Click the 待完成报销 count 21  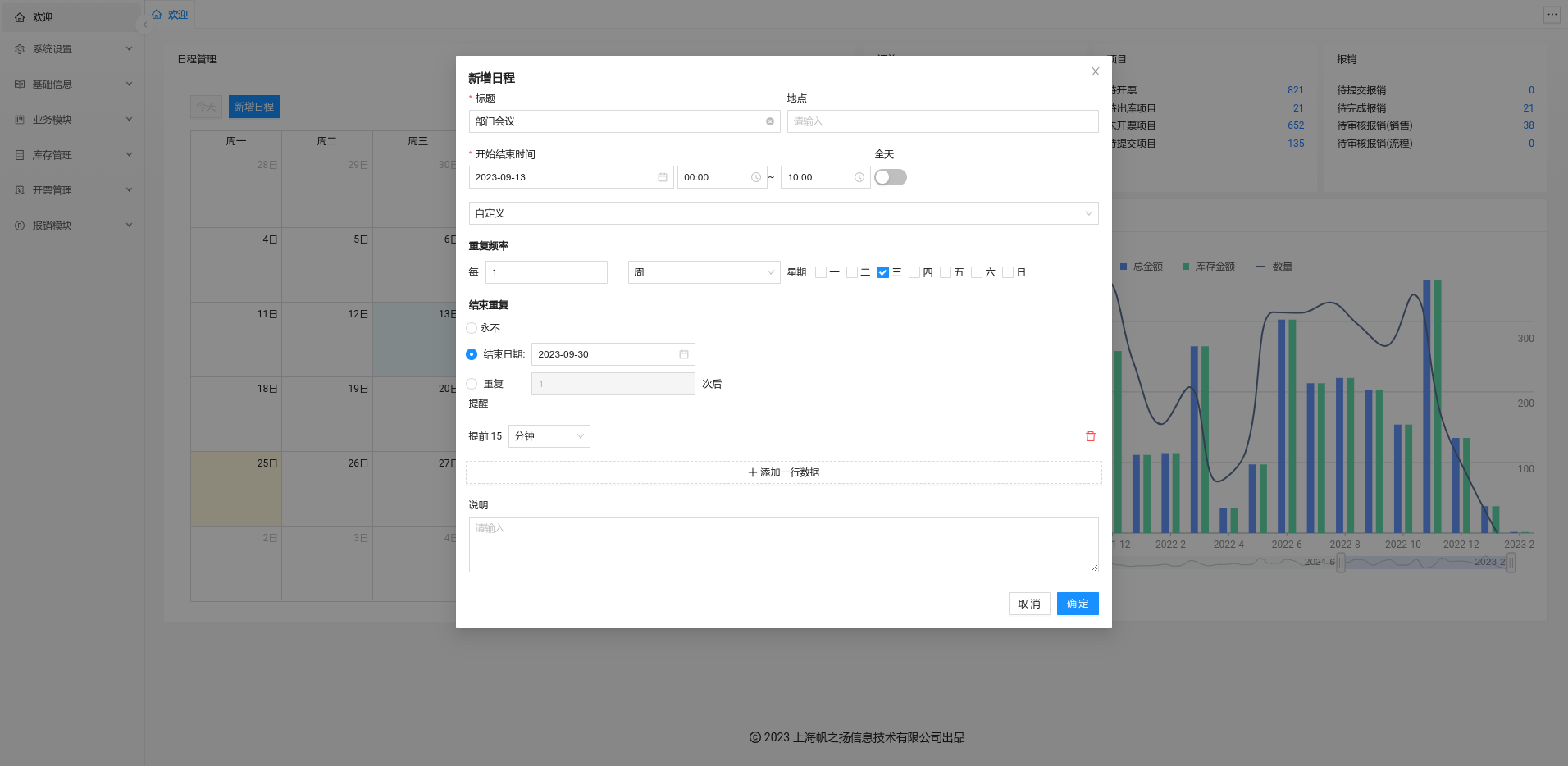[x=1529, y=108]
